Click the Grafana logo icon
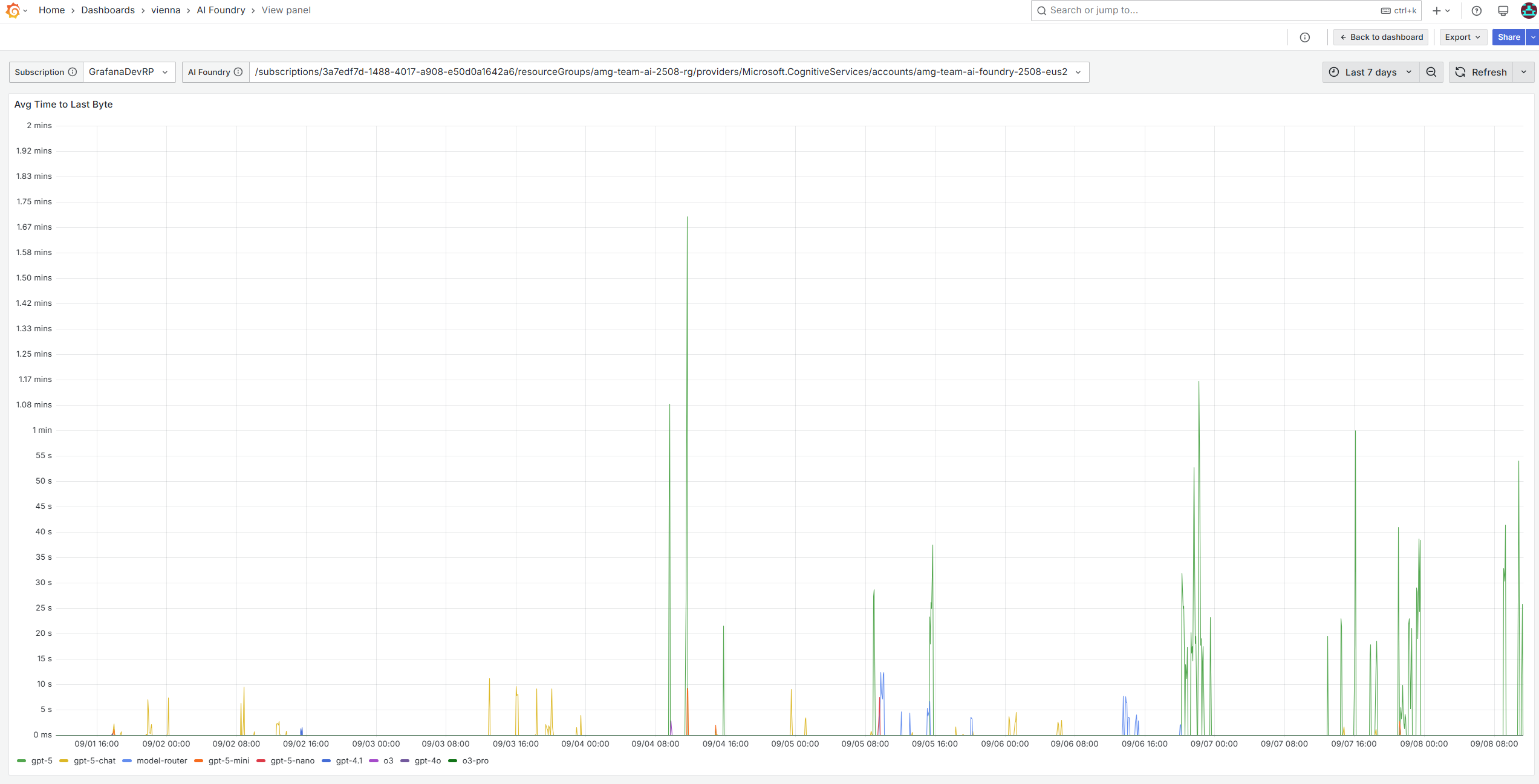 (13, 10)
